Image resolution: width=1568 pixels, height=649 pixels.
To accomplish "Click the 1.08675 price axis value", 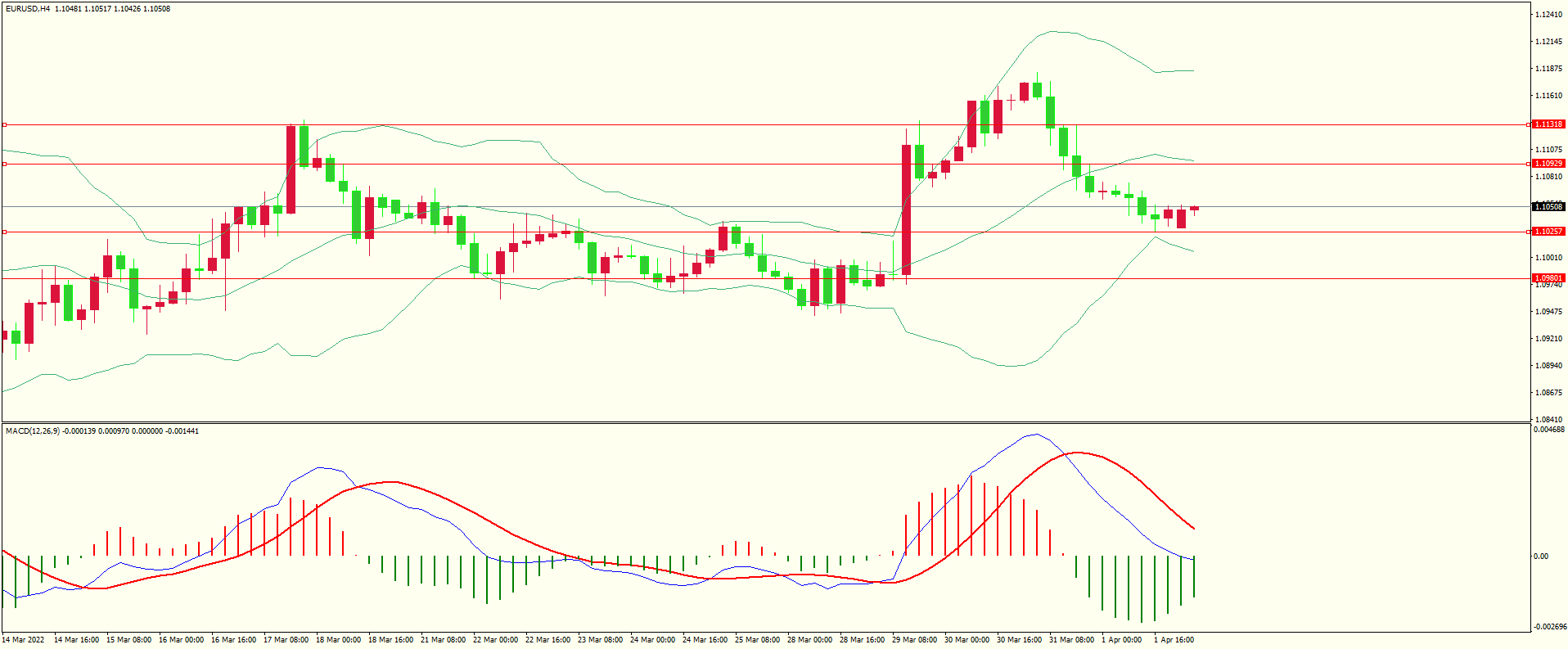I will [1549, 393].
